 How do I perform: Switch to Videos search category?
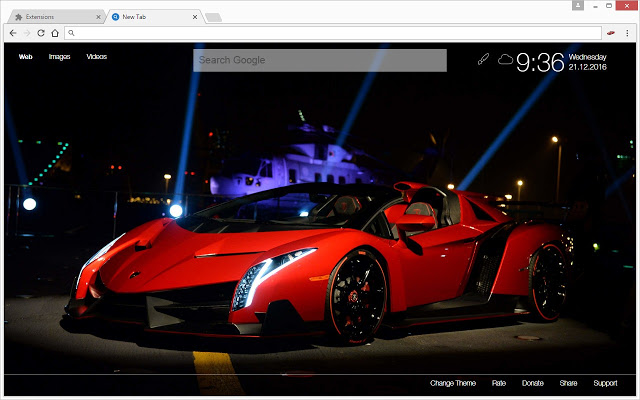point(97,57)
